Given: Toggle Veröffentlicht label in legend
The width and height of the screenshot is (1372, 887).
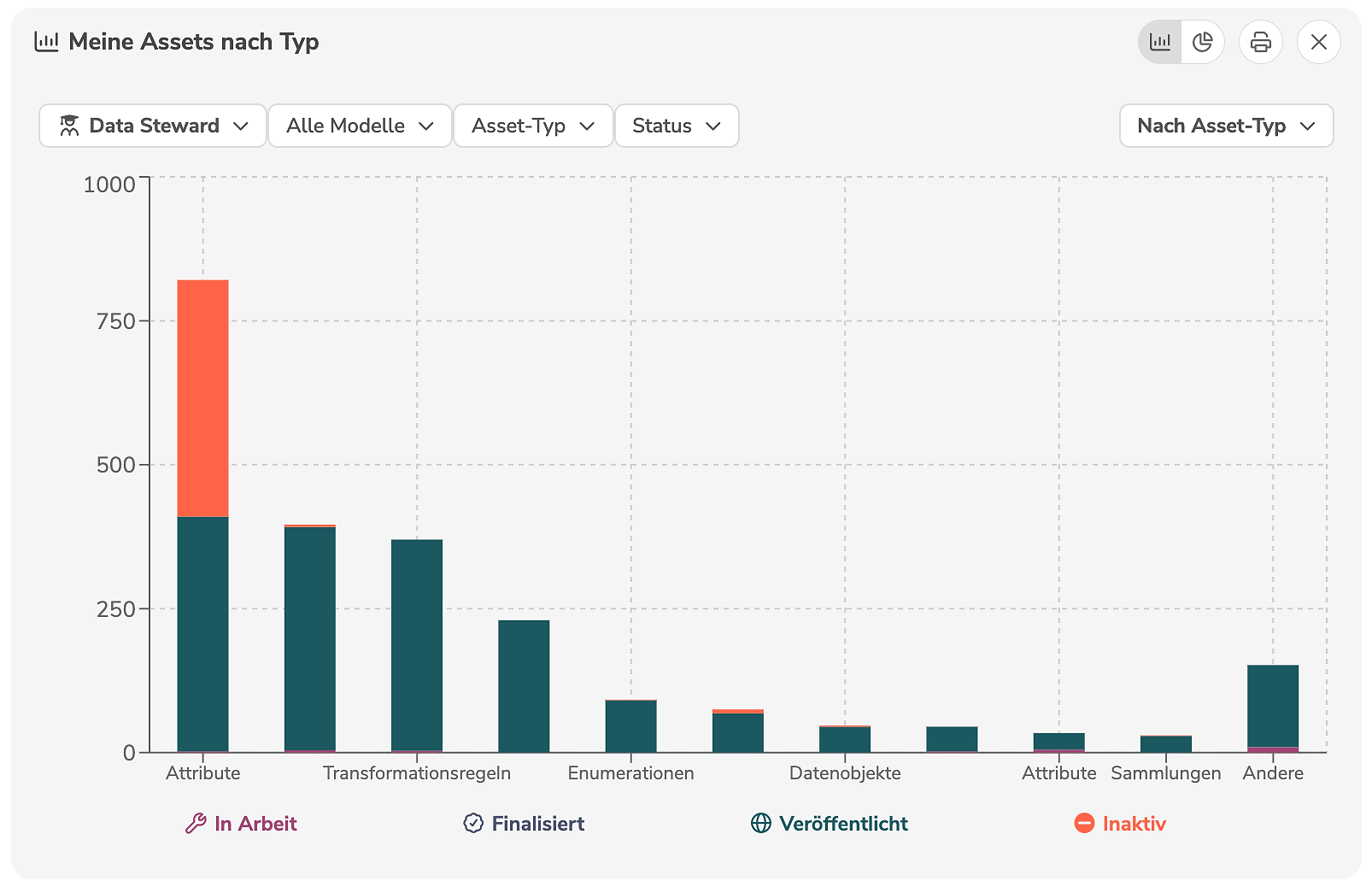Looking at the screenshot, I should point(843,824).
